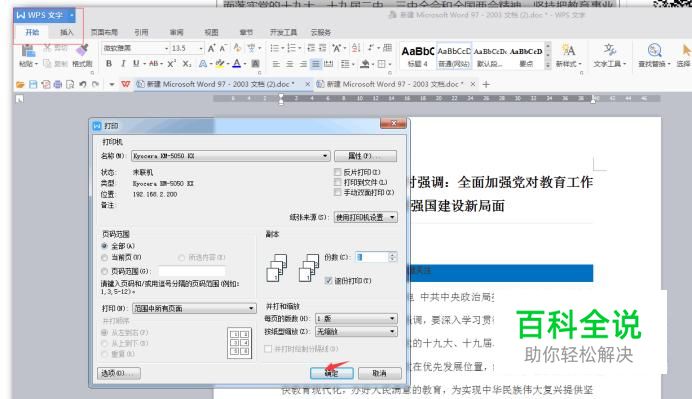Select the 全部 page range radio button

pyautogui.click(x=105, y=245)
